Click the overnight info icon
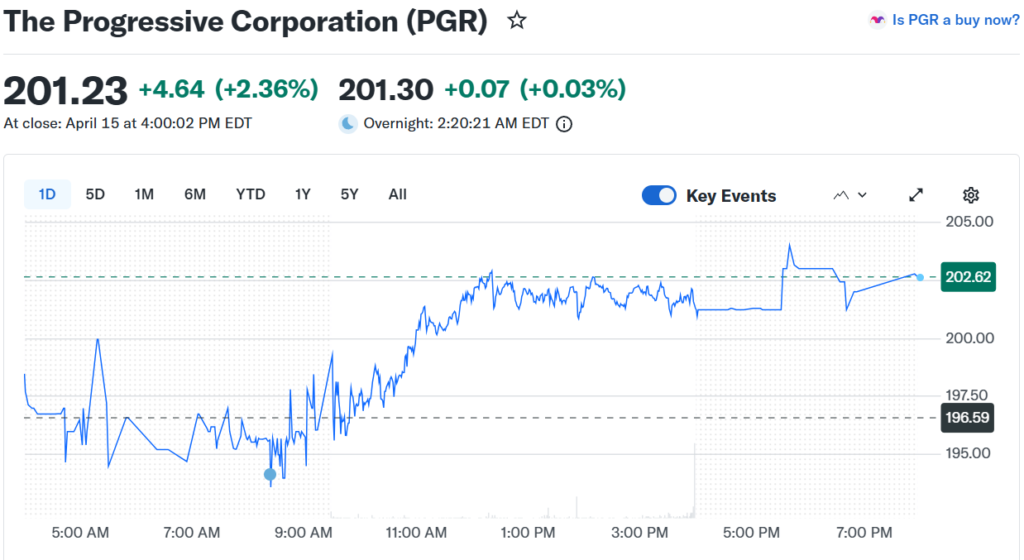The height and width of the screenshot is (560, 1024). tap(564, 124)
